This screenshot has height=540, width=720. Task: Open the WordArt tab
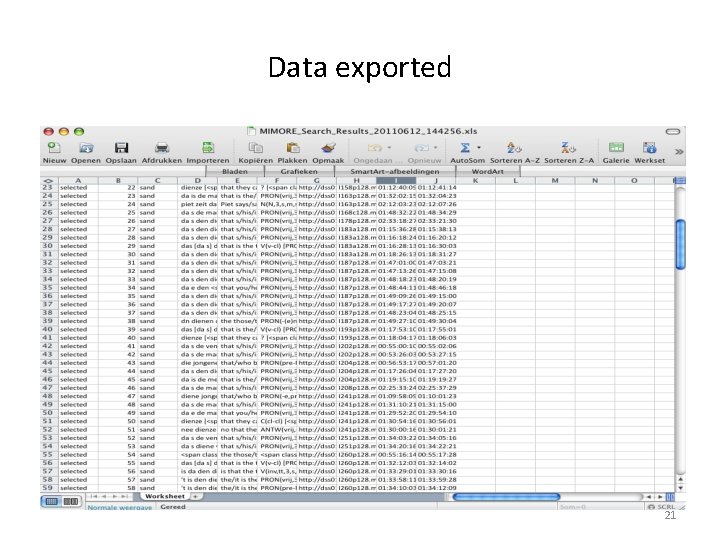tap(488, 172)
